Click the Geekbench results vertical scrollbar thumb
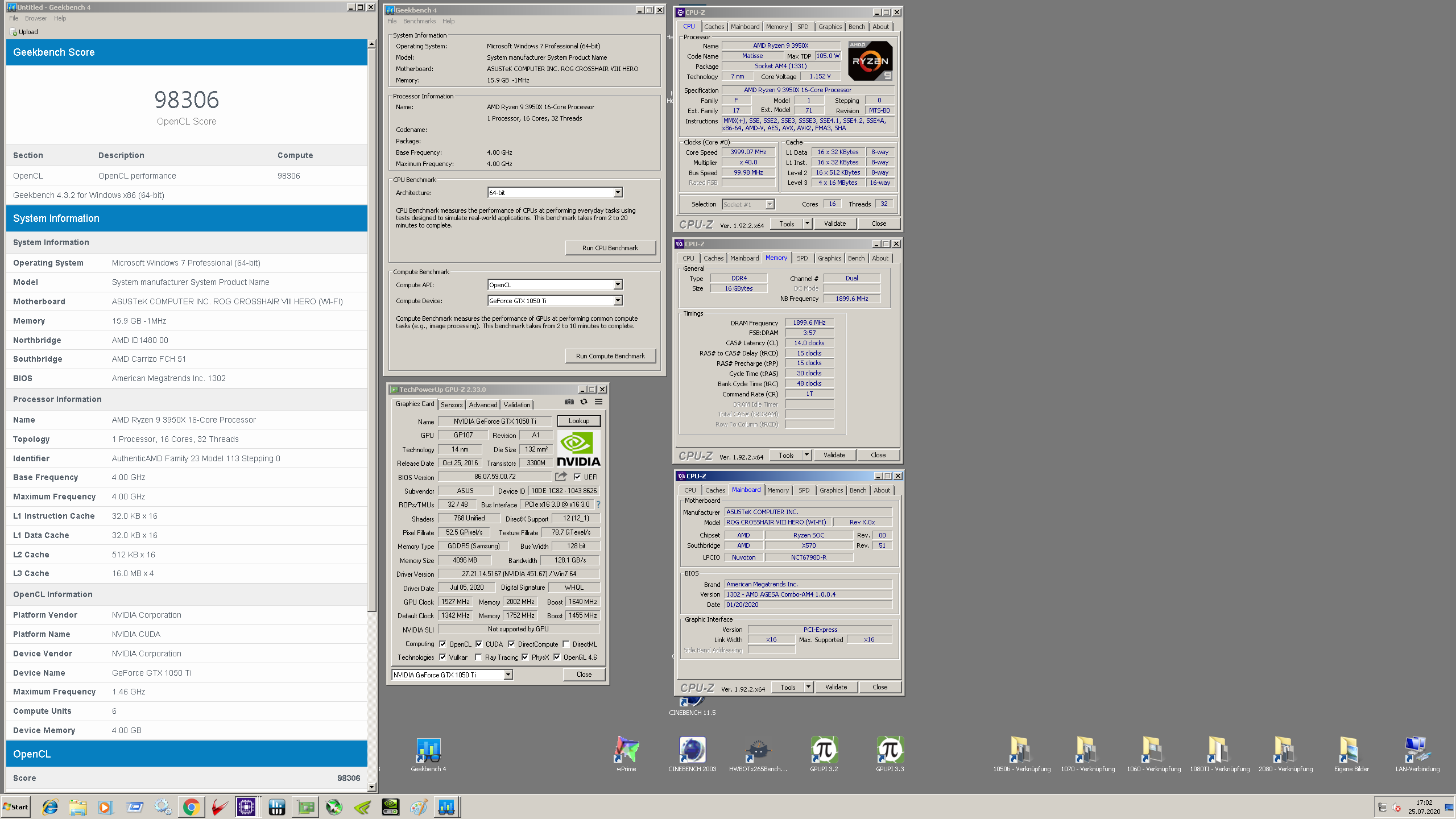This screenshot has width=1456, height=819. click(x=371, y=331)
